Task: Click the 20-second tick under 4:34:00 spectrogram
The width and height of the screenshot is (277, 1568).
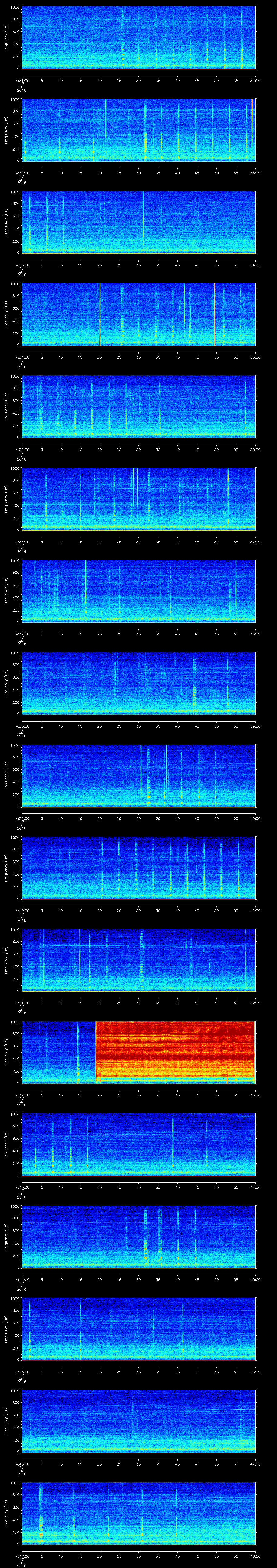Action: coord(100,357)
